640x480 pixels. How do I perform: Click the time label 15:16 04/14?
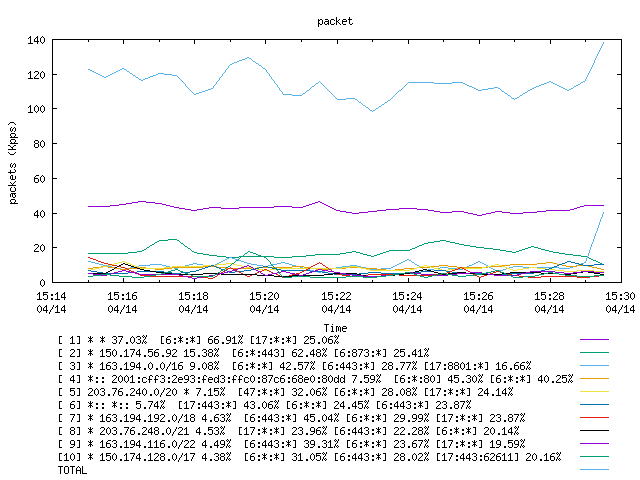click(122, 302)
